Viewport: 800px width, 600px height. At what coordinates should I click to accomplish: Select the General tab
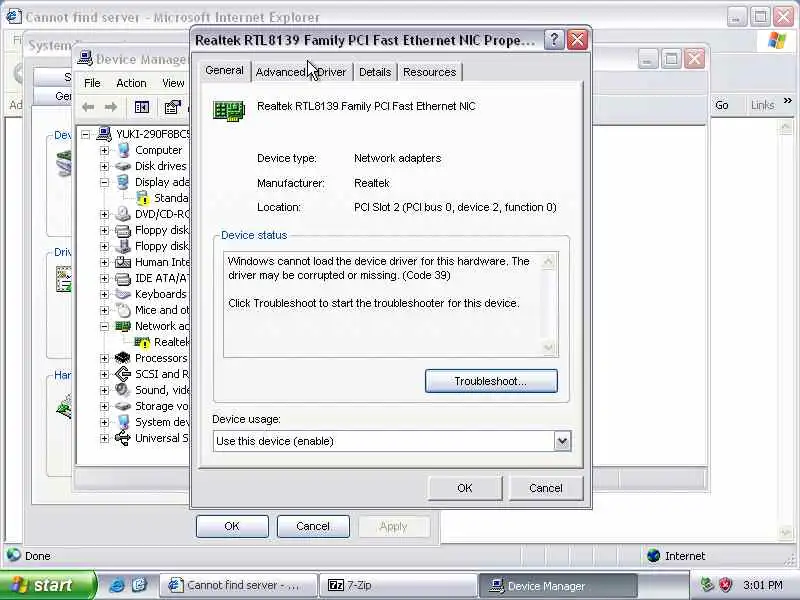224,70
